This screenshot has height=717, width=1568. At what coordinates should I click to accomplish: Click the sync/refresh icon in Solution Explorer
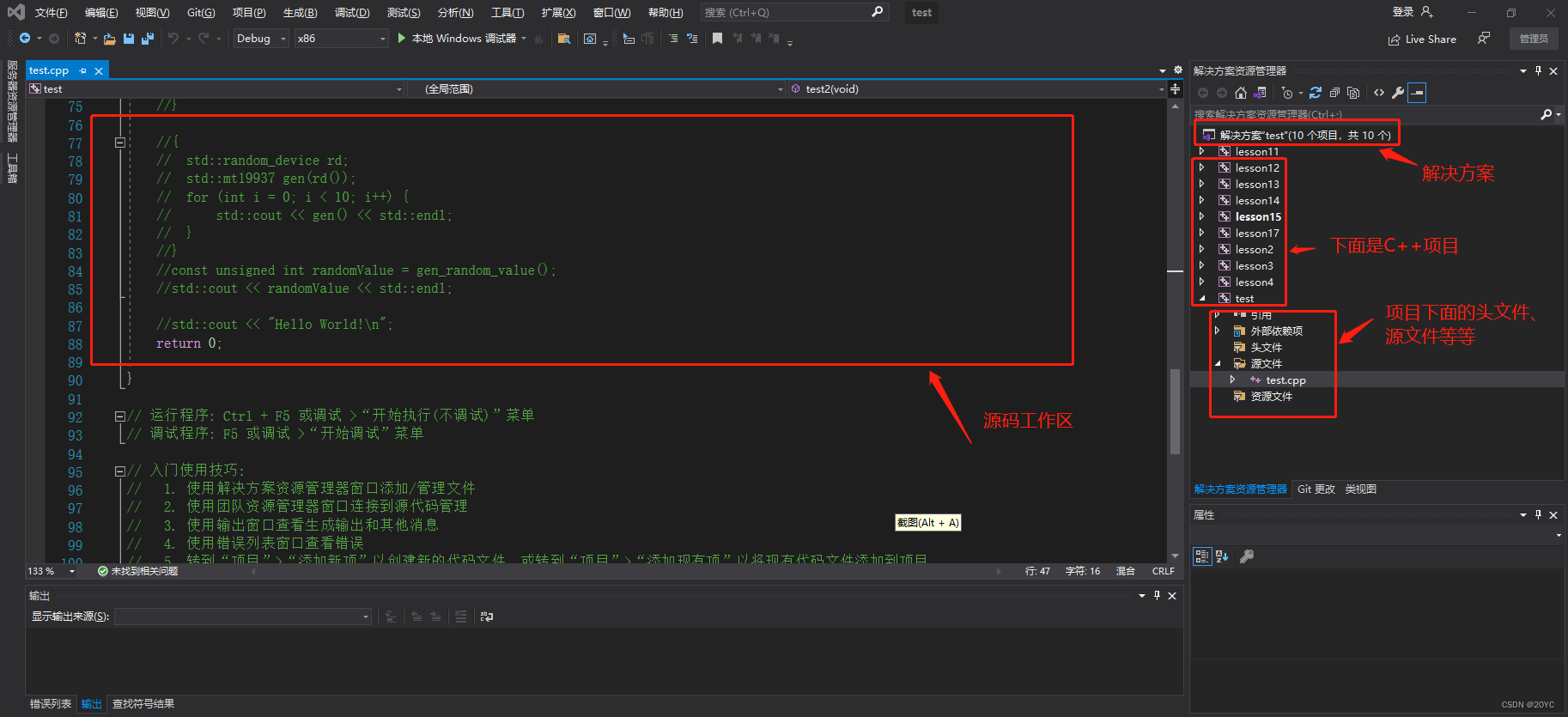pos(1316,93)
